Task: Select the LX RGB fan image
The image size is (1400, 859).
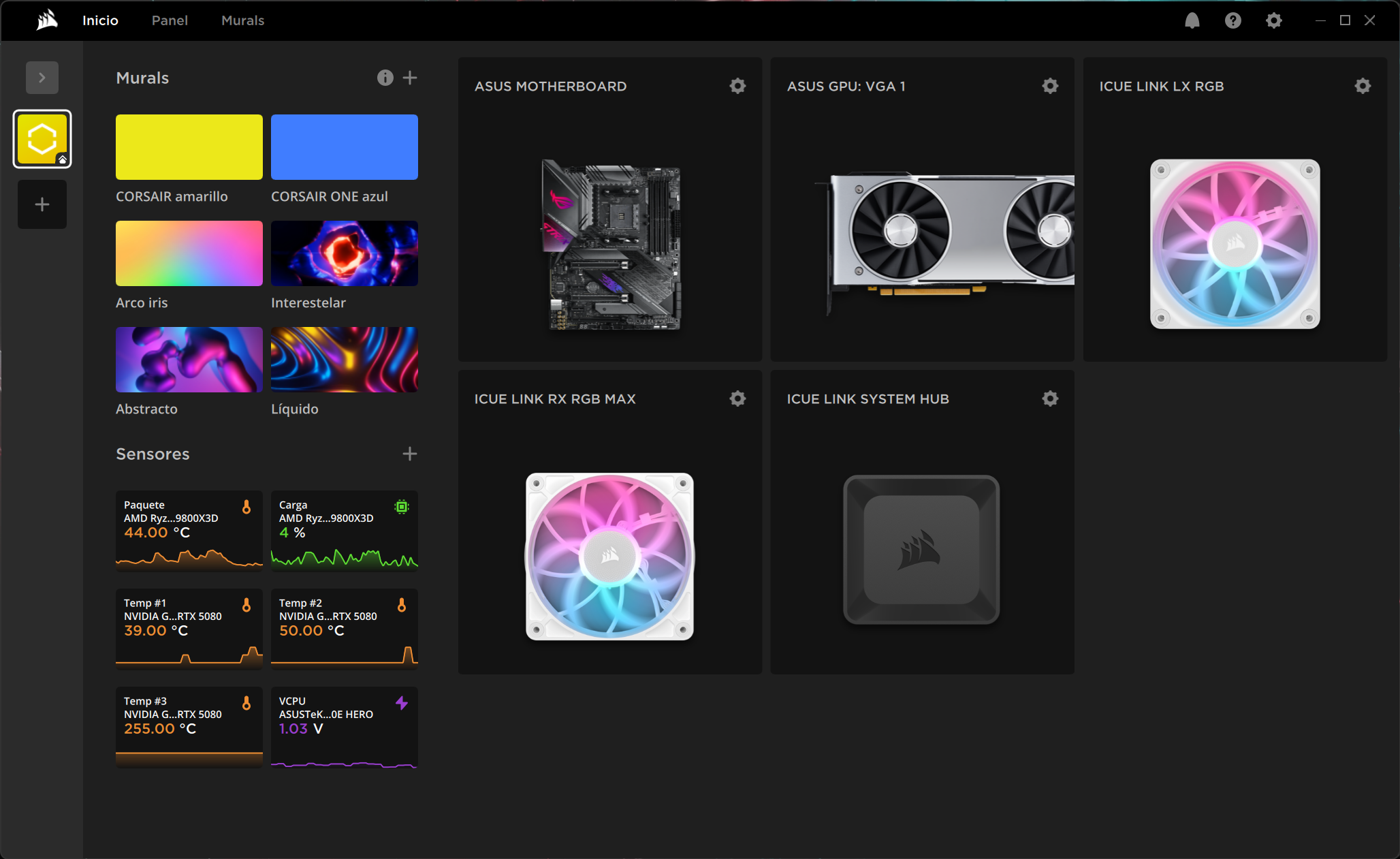Action: click(x=1235, y=244)
